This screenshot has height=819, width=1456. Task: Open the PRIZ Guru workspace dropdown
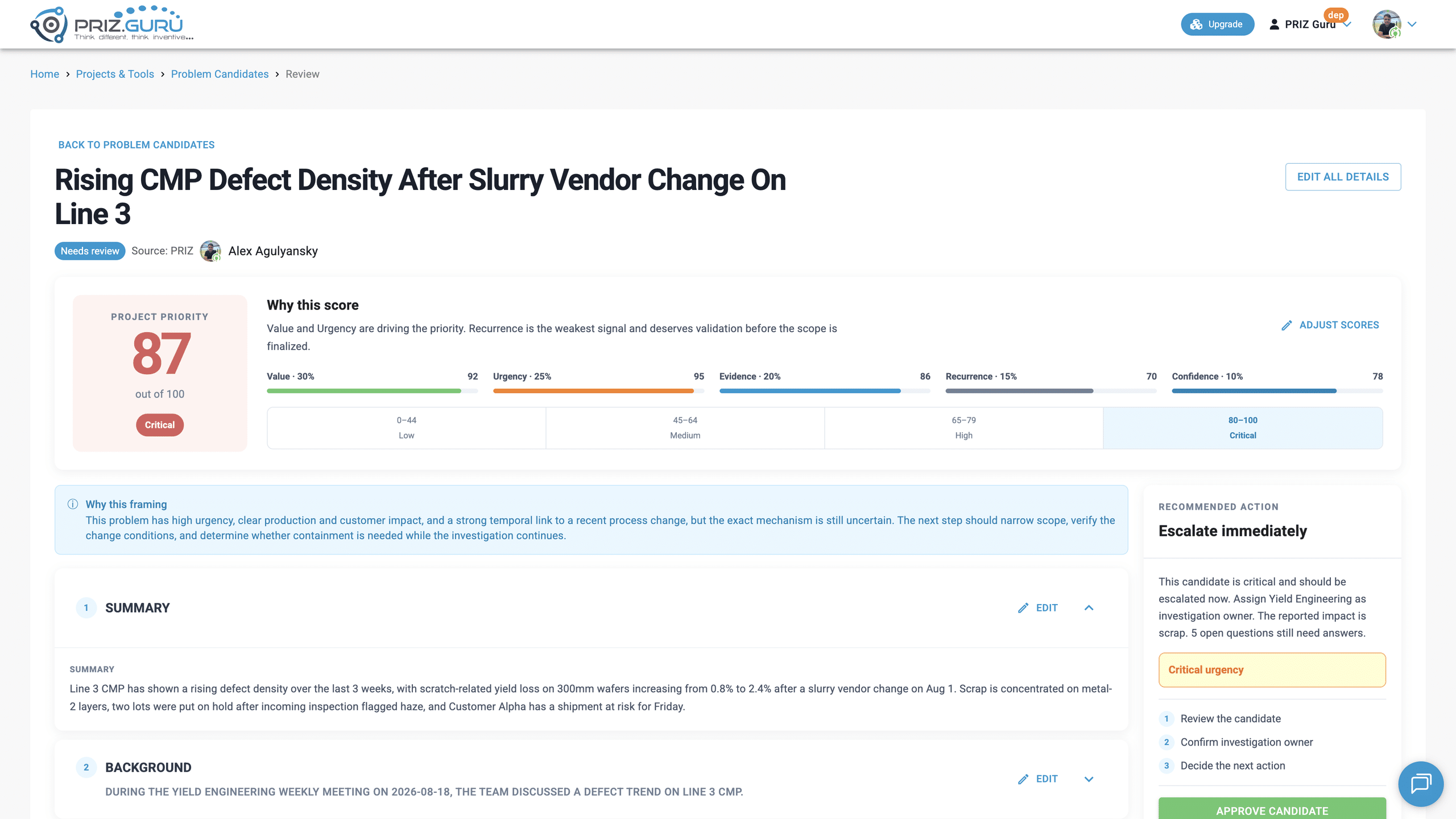pyautogui.click(x=1310, y=24)
